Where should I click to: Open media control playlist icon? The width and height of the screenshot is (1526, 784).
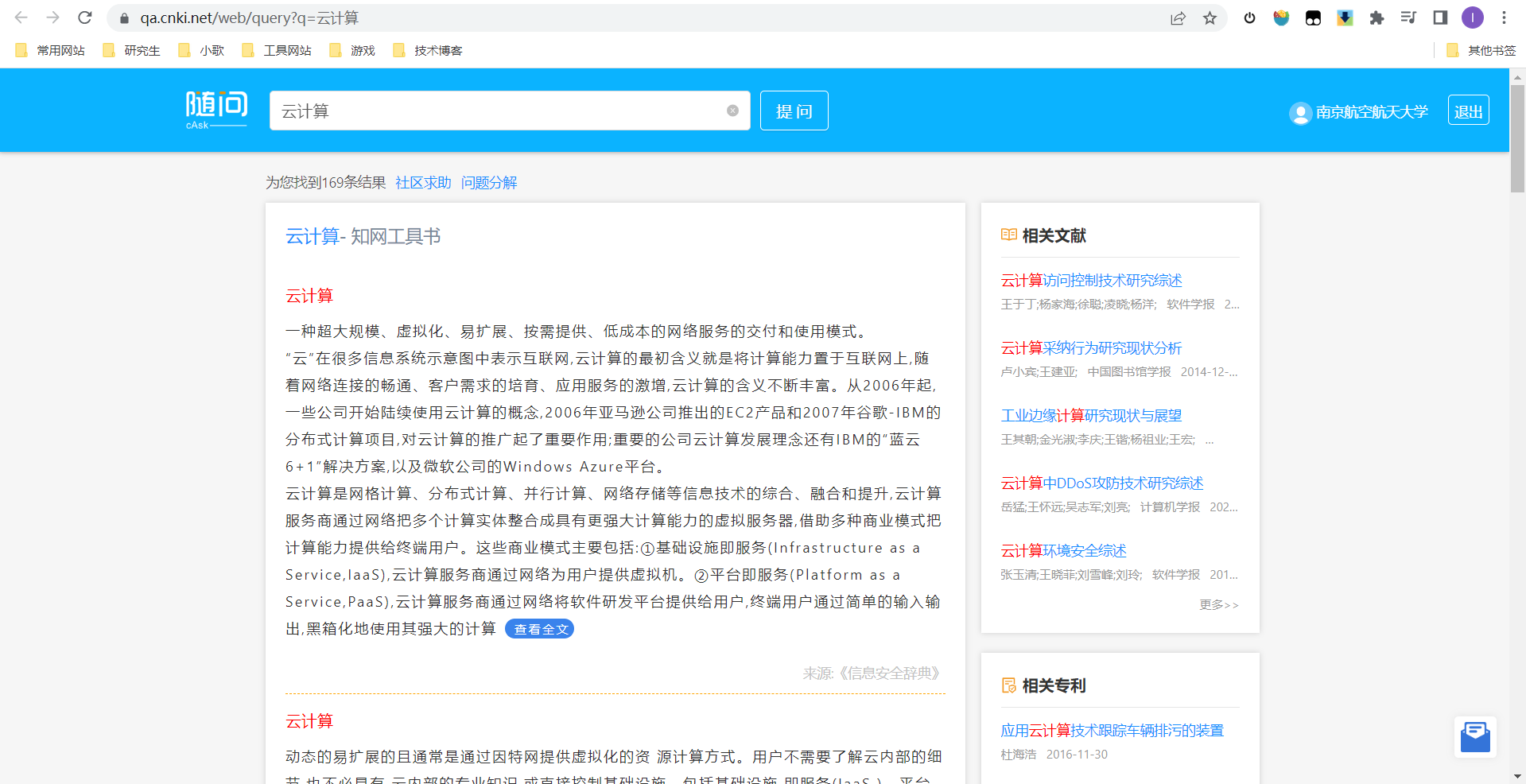(x=1408, y=17)
